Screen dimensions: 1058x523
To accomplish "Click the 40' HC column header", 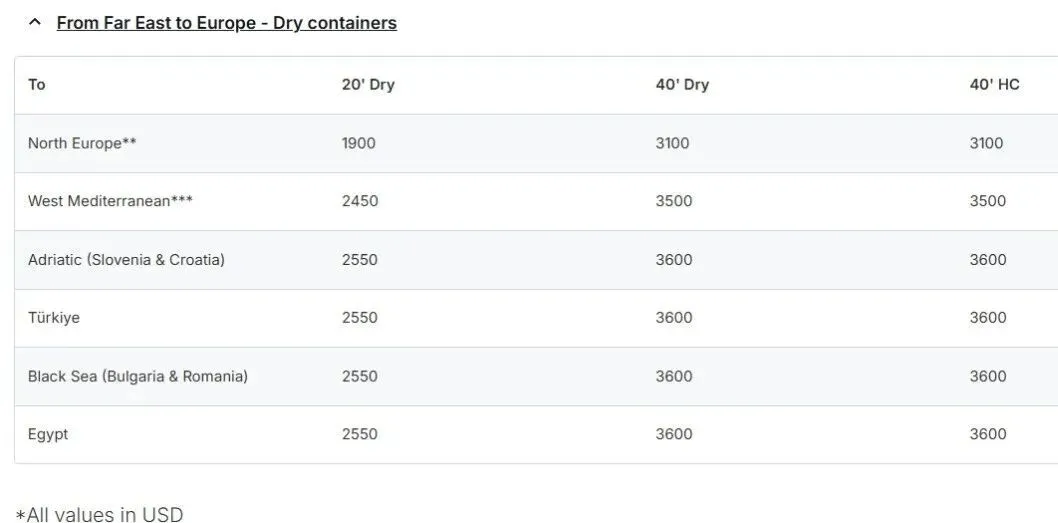I will tap(994, 84).
